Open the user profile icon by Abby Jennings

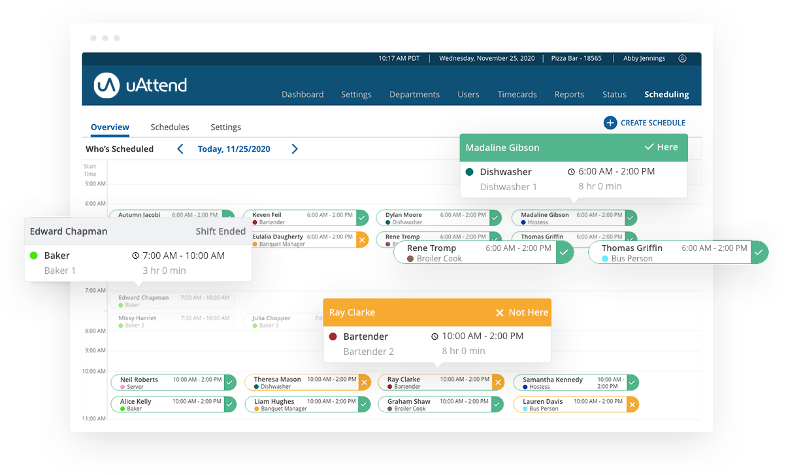(x=682, y=59)
